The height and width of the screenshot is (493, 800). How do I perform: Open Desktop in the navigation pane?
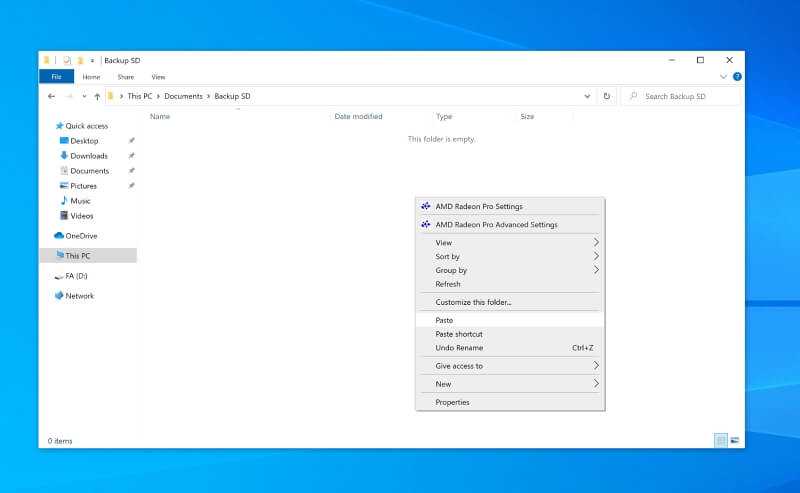click(84, 140)
